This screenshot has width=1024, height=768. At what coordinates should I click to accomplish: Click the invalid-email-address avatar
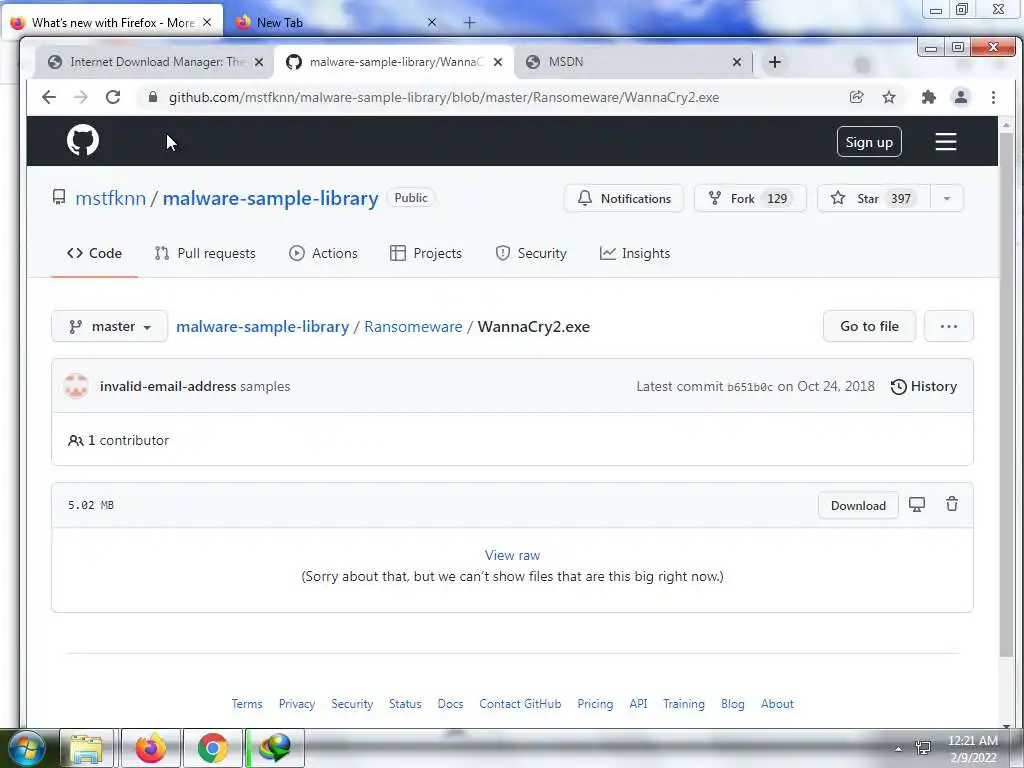[x=76, y=386]
